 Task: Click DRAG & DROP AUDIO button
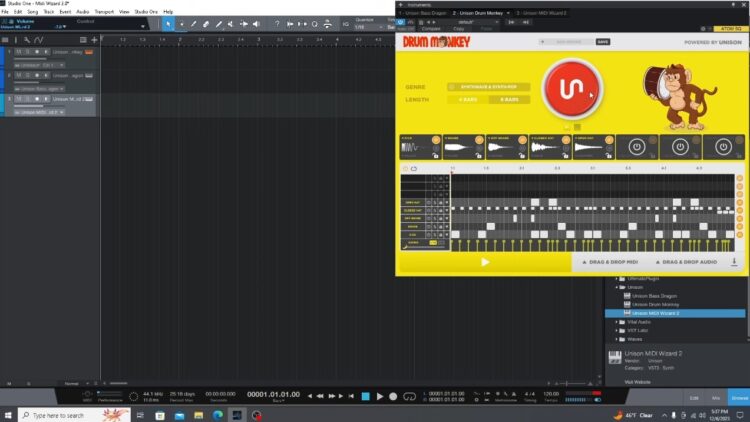[x=686, y=262]
